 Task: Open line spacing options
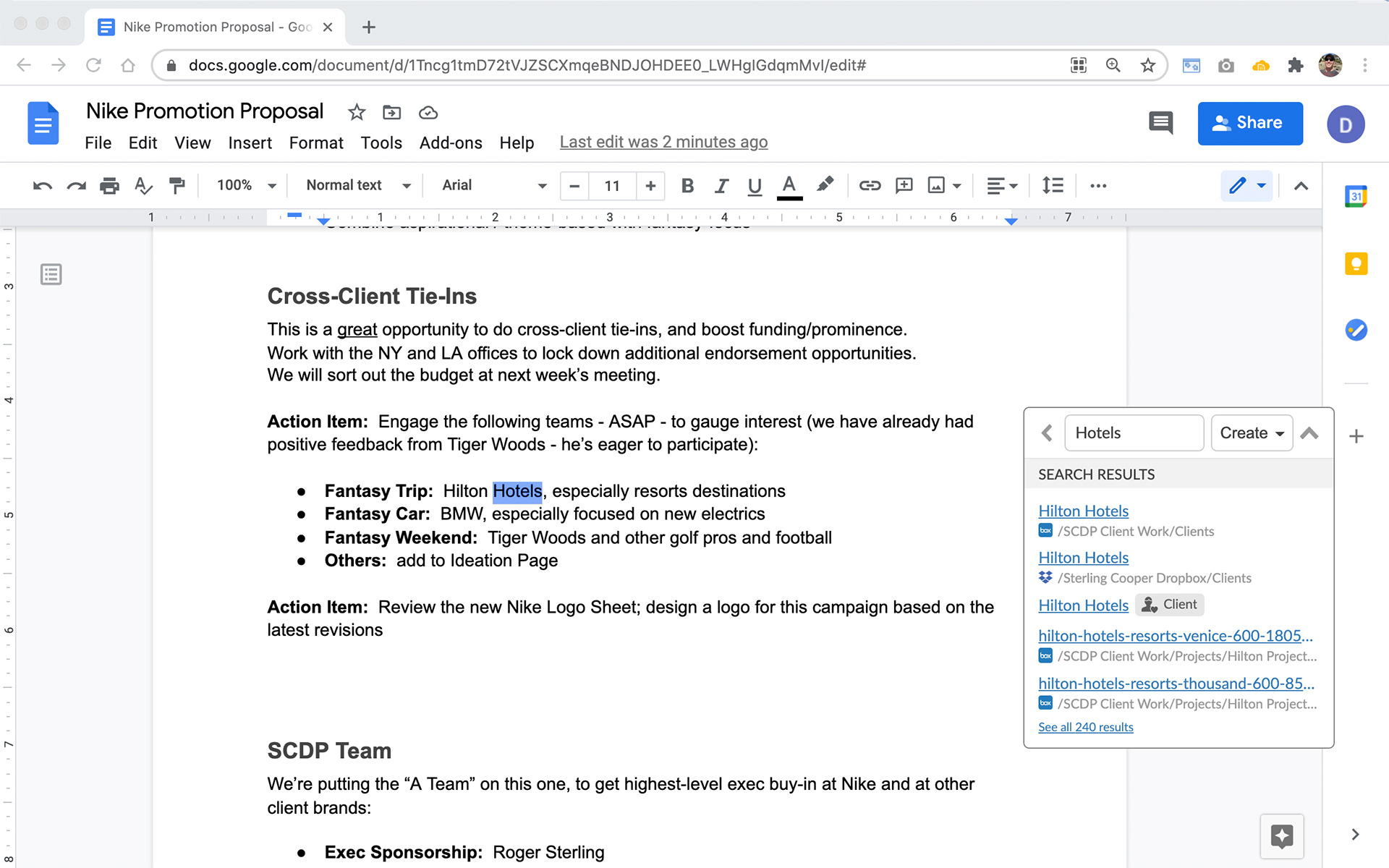pos(1053,186)
